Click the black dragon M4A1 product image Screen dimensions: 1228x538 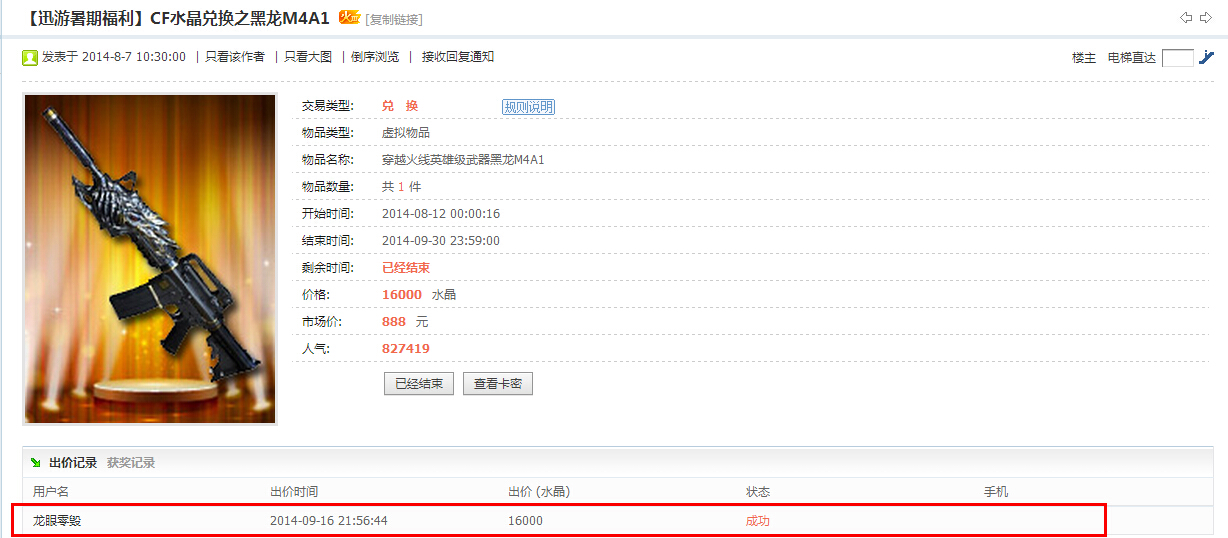click(x=150, y=259)
